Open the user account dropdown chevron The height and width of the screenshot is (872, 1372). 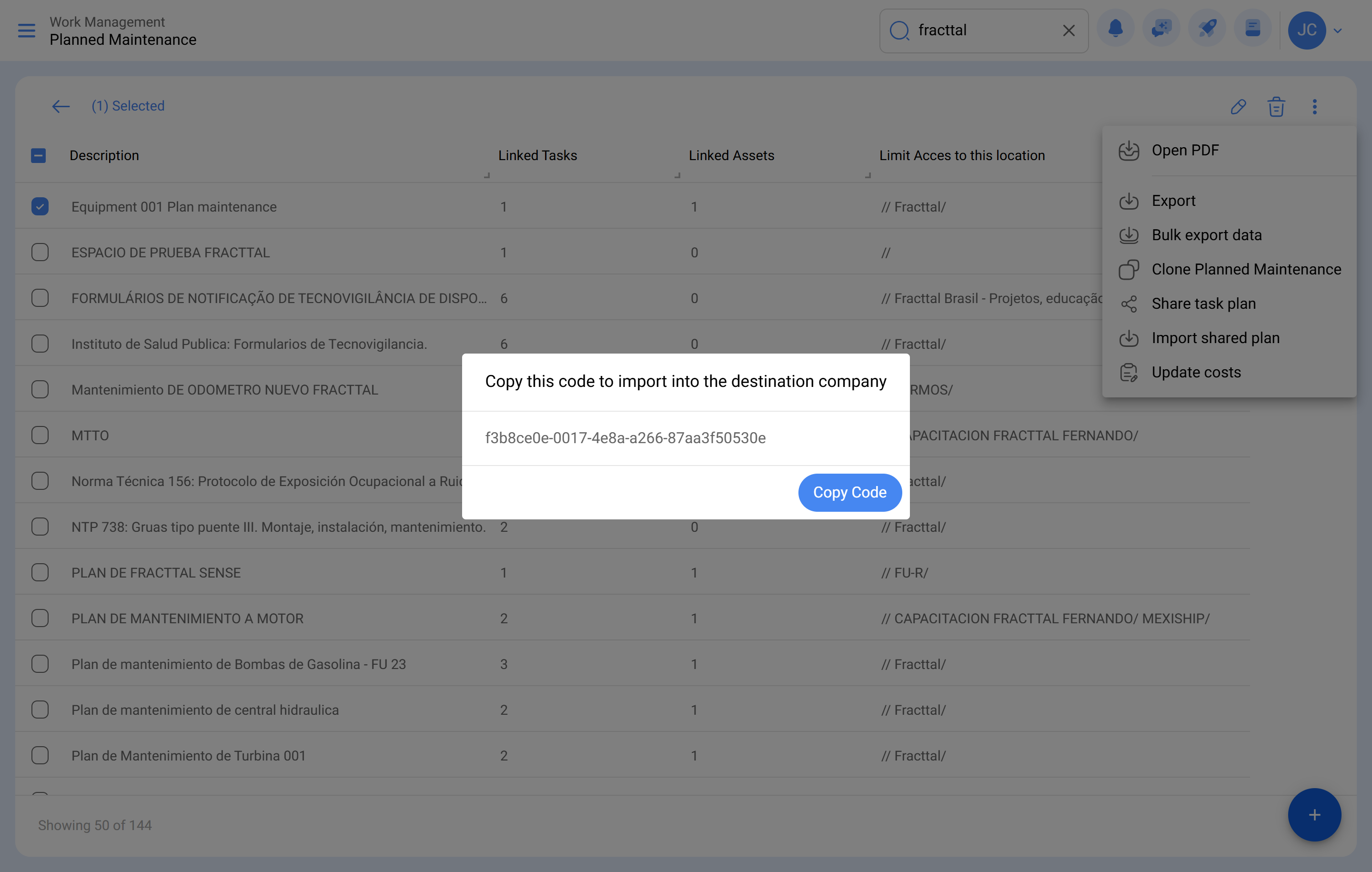click(x=1338, y=31)
